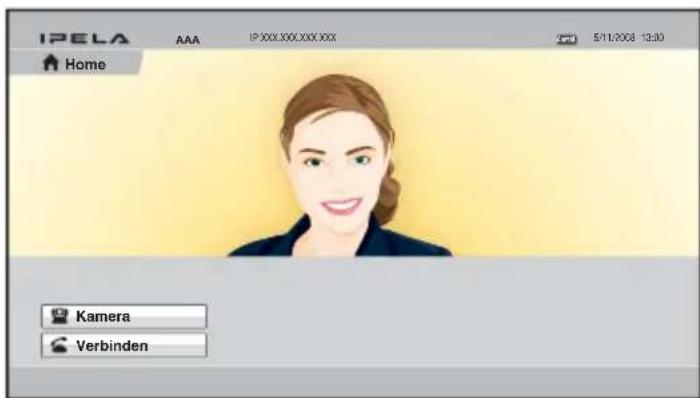Click the 13:00 time display
This screenshot has height=398, width=700.
pyautogui.click(x=652, y=38)
